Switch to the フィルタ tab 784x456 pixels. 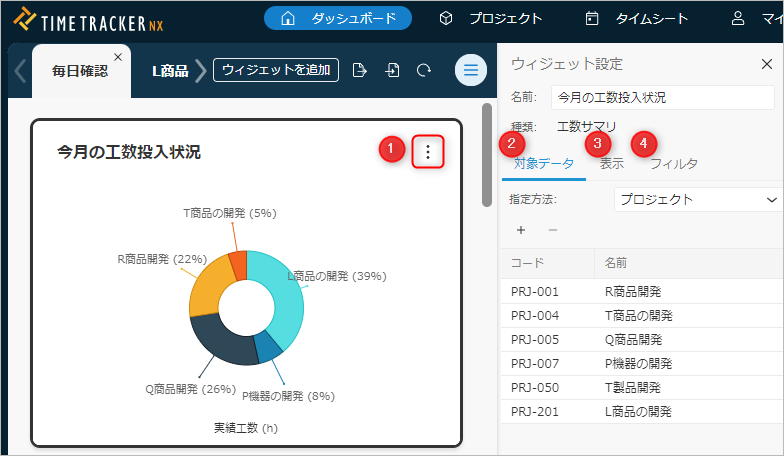[x=674, y=164]
